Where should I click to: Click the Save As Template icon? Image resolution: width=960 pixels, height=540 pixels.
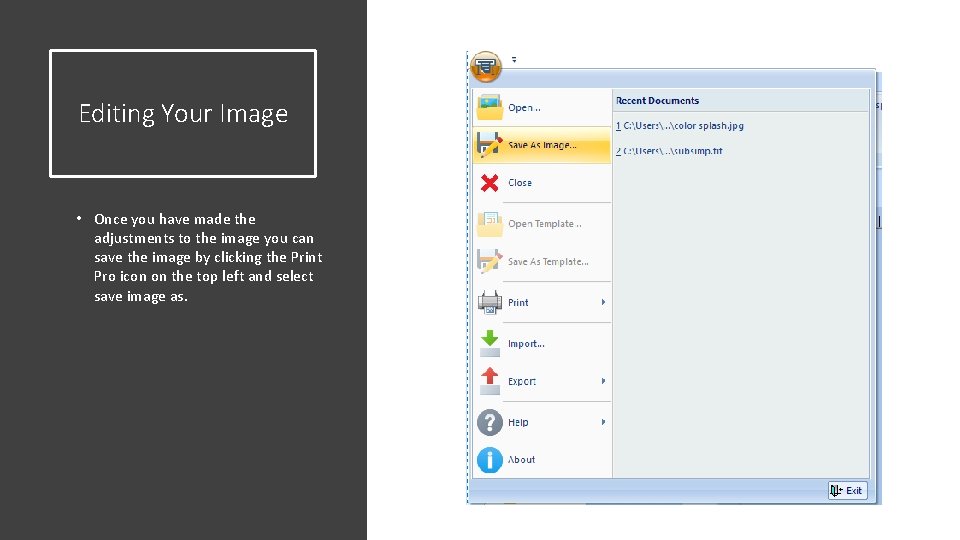coord(490,261)
